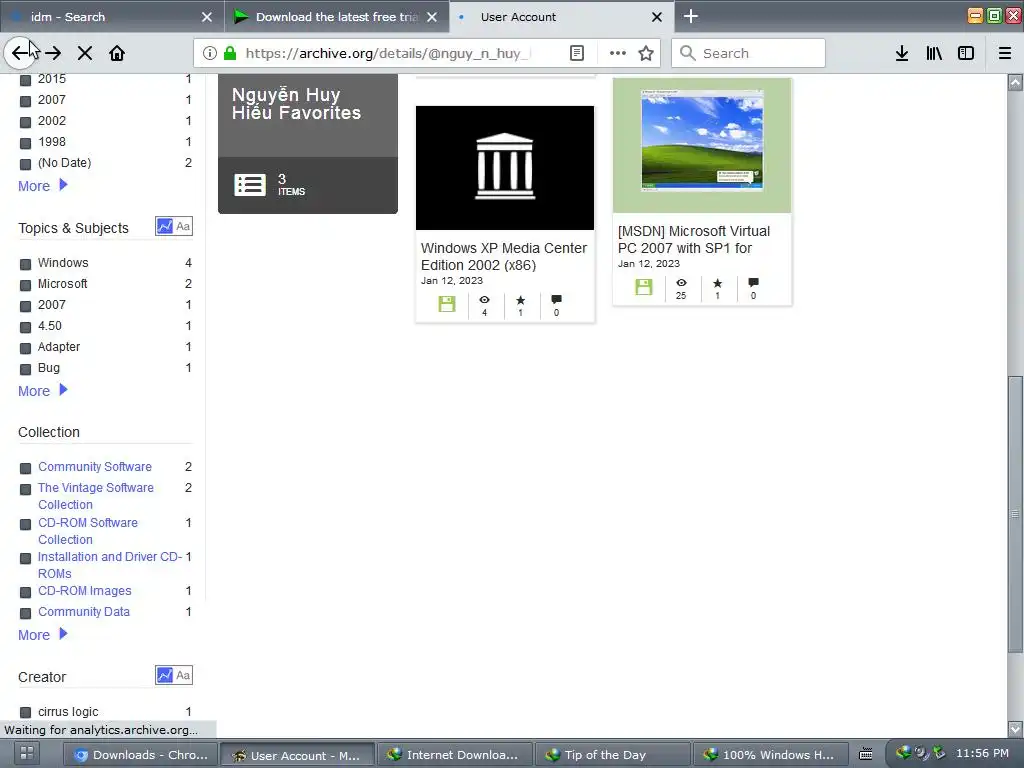Image resolution: width=1024 pixels, height=768 pixels.
Task: Click the green secure-connection padlock
Action: pos(230,53)
